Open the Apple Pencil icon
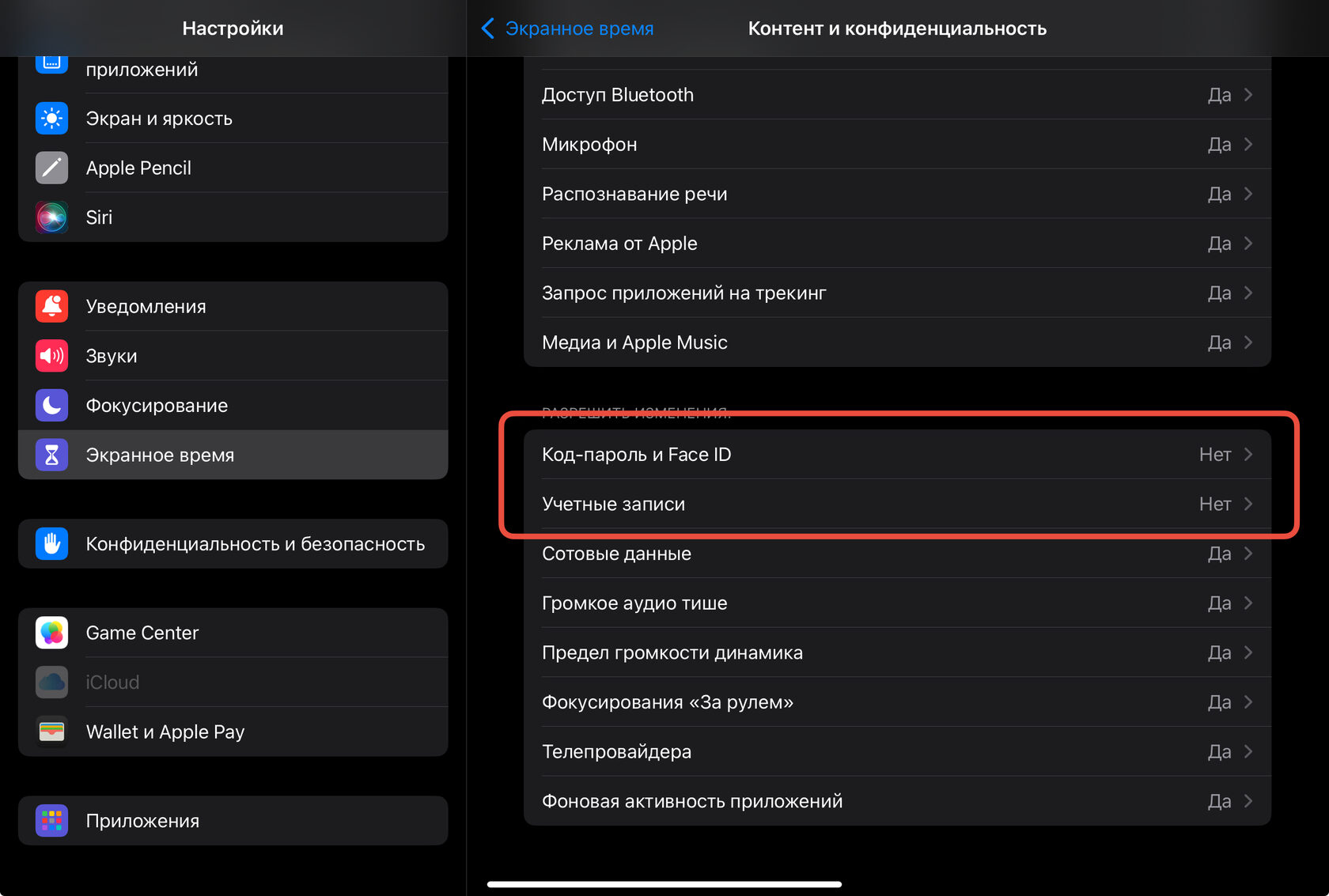The width and height of the screenshot is (1329, 896). tap(51, 168)
